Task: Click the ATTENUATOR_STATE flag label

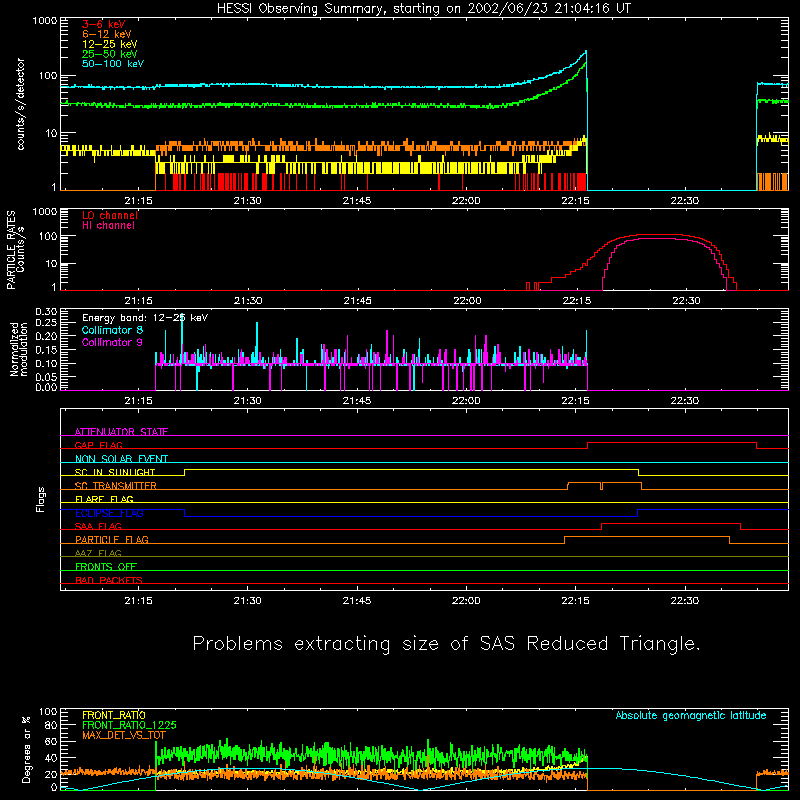Action: pos(121,432)
